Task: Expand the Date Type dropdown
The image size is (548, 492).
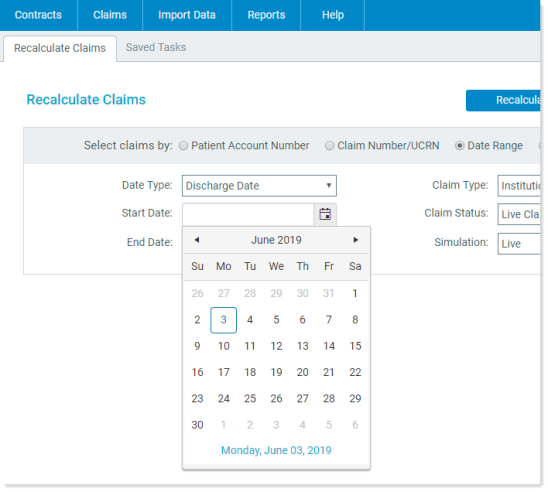Action: pyautogui.click(x=259, y=186)
